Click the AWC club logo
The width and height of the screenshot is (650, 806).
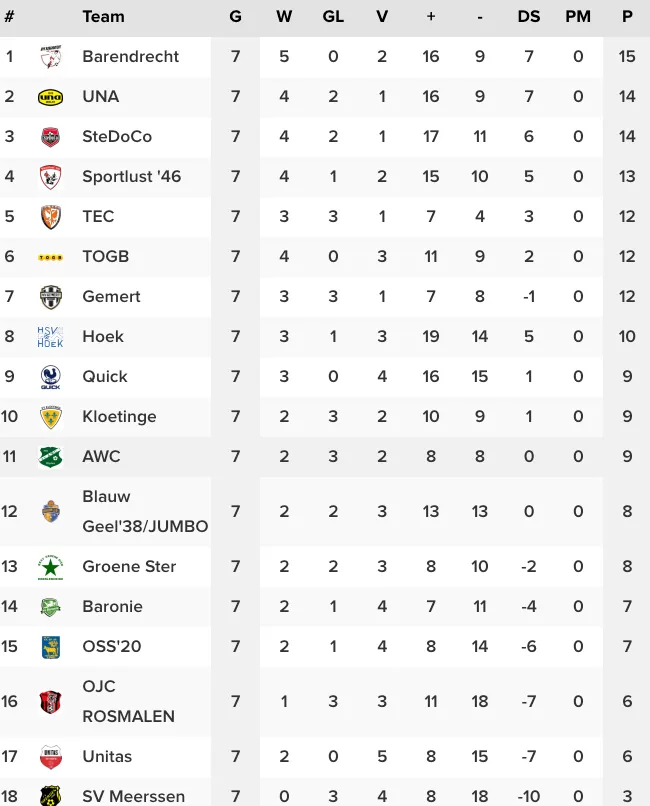(x=50, y=457)
